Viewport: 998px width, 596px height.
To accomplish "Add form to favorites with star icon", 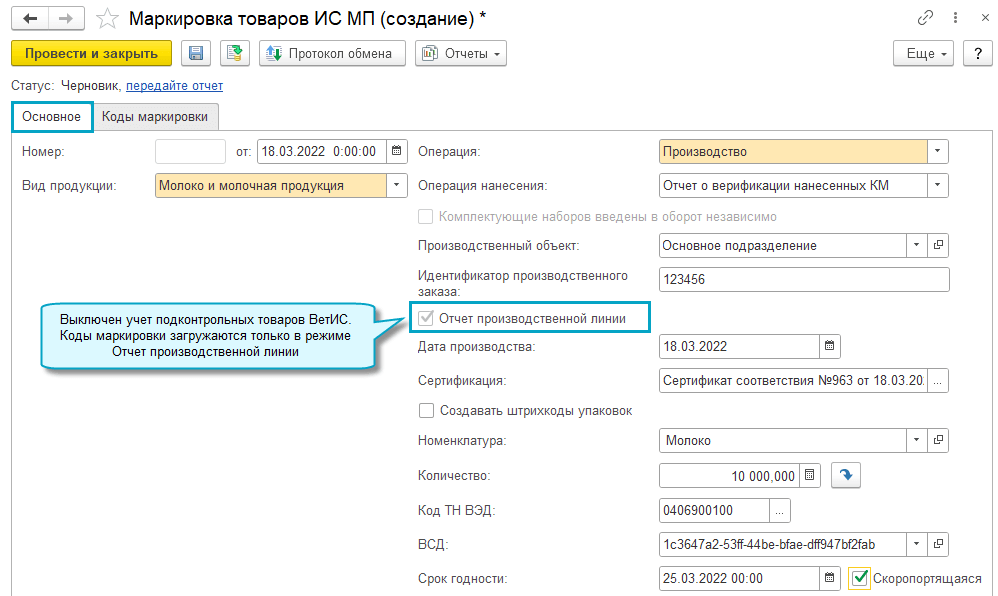I will pyautogui.click(x=107, y=19).
